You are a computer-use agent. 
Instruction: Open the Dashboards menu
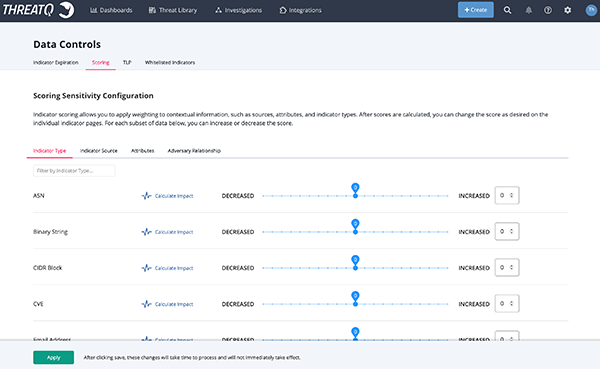tap(111, 10)
